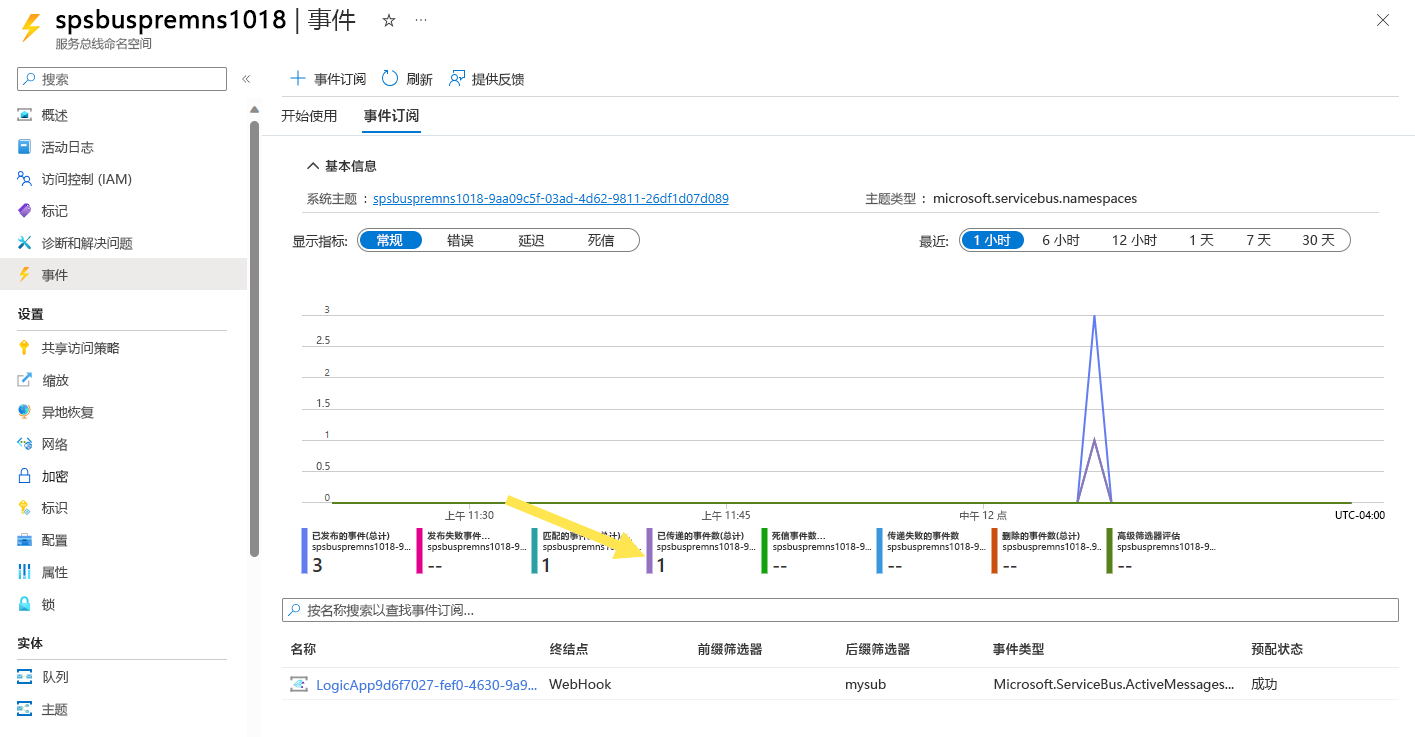1415x737 pixels.
Task: Click the 事件 lightning icon in sidebar
Action: pos(25,275)
